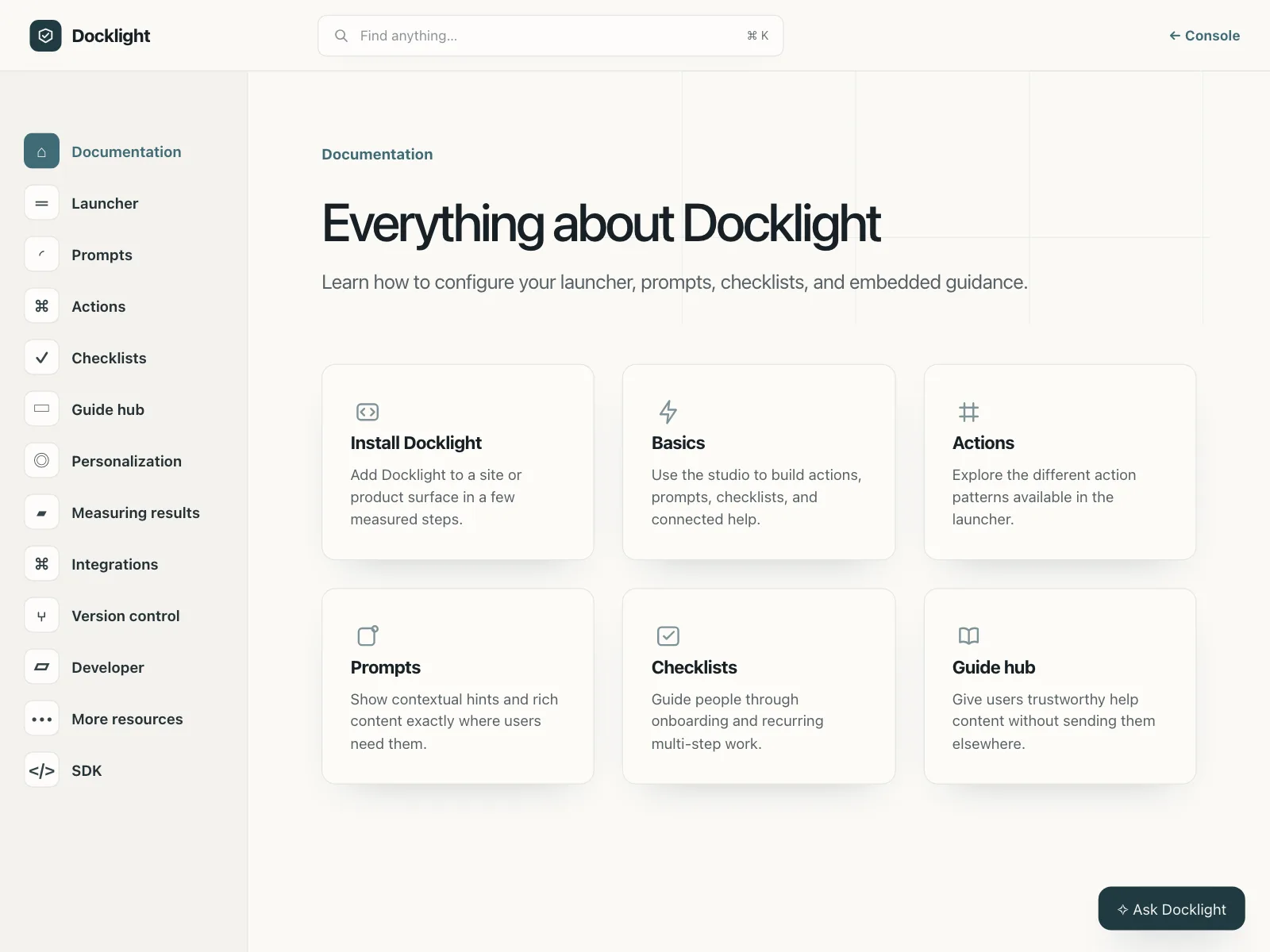
Task: Click the notification square icon on Prompts card
Action: [368, 635]
